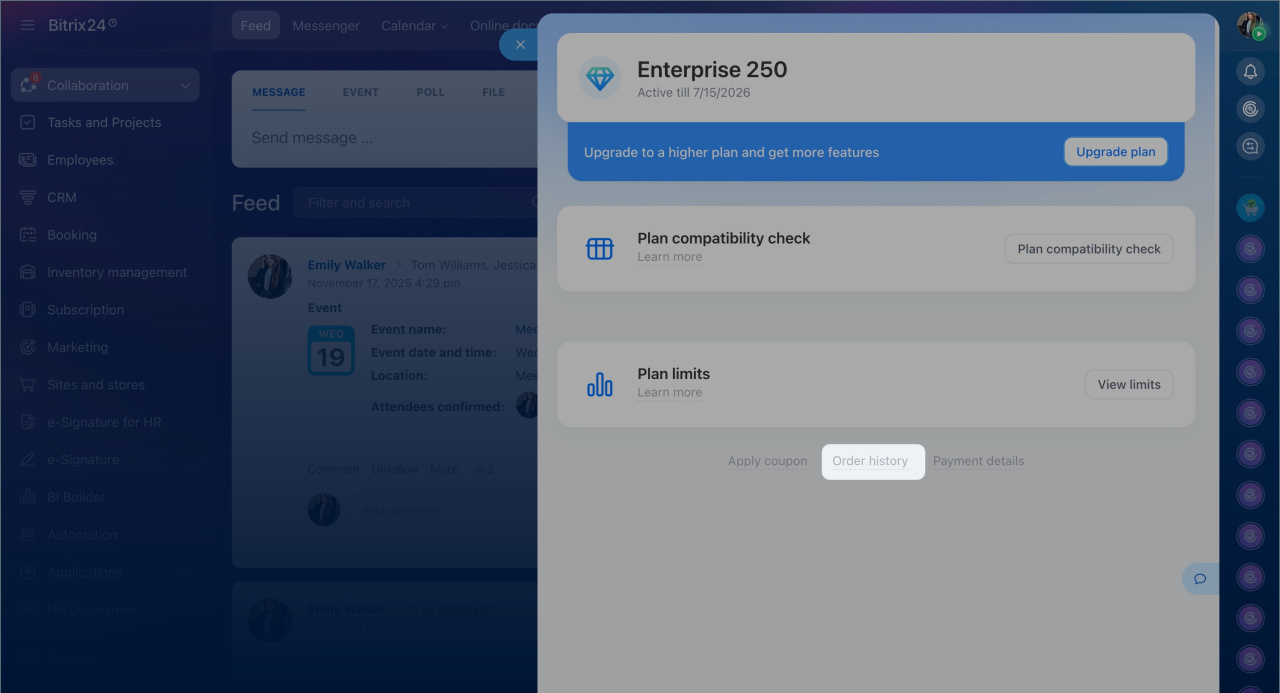
Task: Open Tasks and Projects in sidebar
Action: [x=104, y=122]
